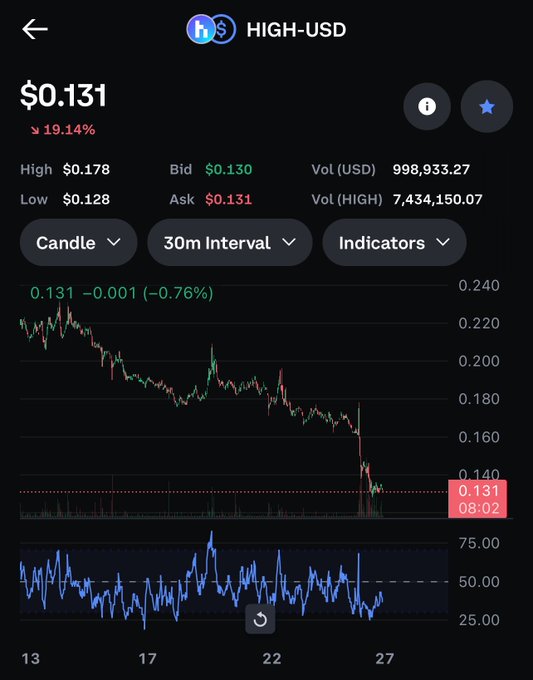Tap date 17 on the time axis
Viewport: 533px width, 680px height.
pyautogui.click(x=147, y=659)
